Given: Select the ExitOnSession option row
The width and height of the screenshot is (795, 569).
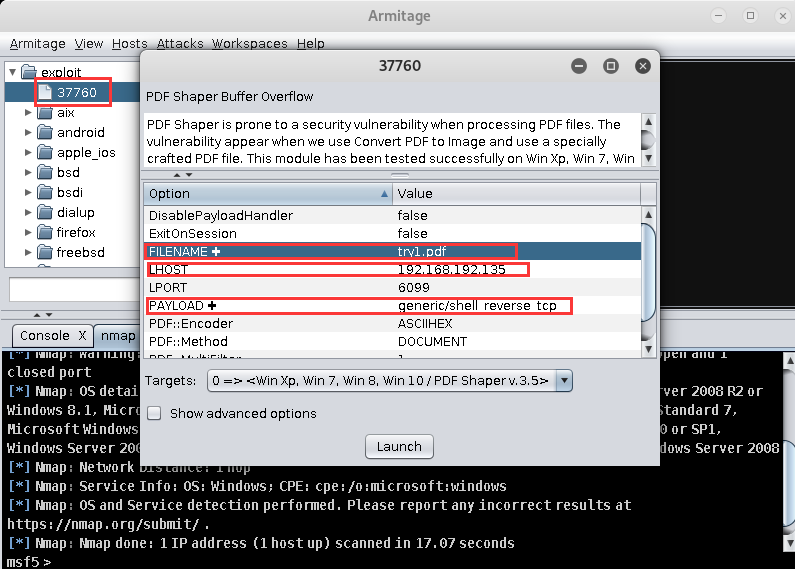Looking at the screenshot, I should [x=392, y=233].
